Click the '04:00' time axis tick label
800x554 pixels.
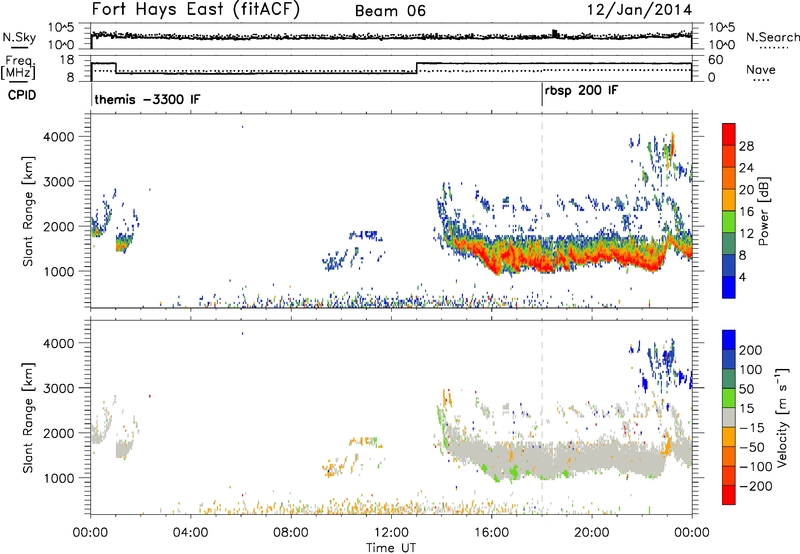click(x=190, y=533)
